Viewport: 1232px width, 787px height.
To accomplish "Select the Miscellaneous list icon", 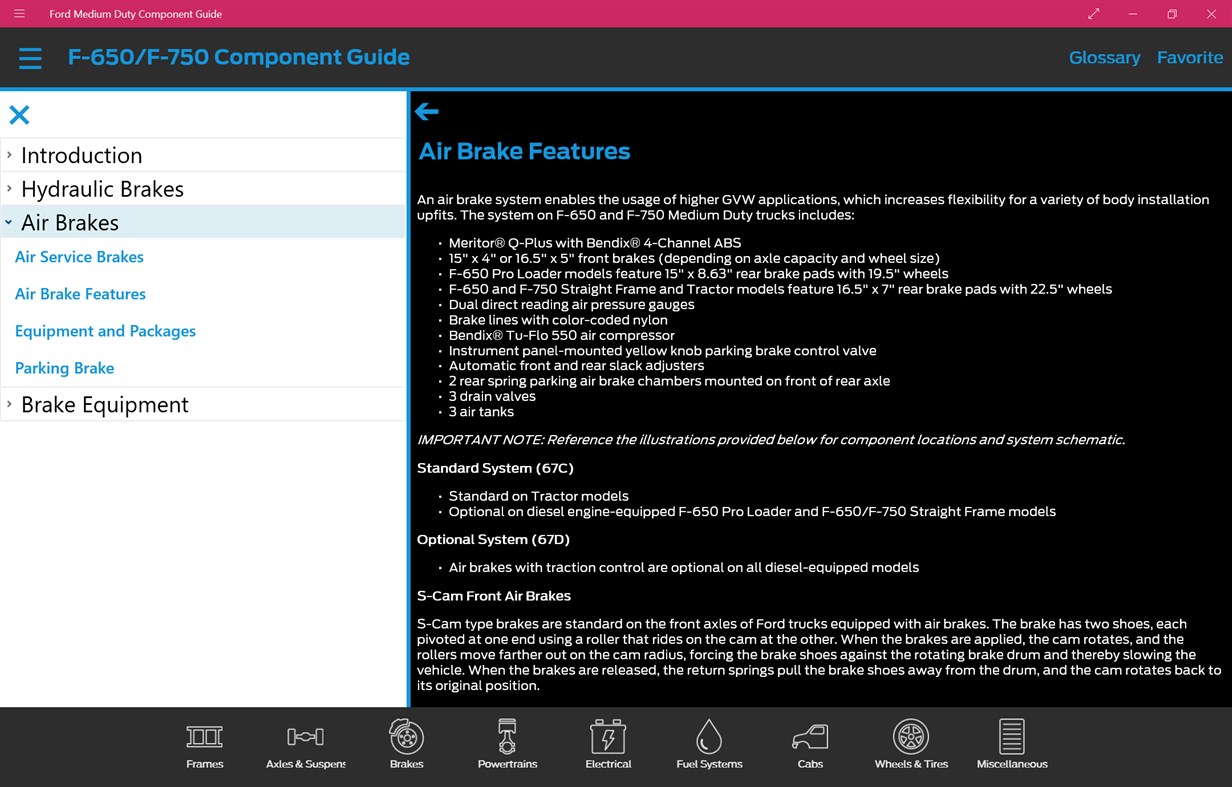I will [1012, 738].
